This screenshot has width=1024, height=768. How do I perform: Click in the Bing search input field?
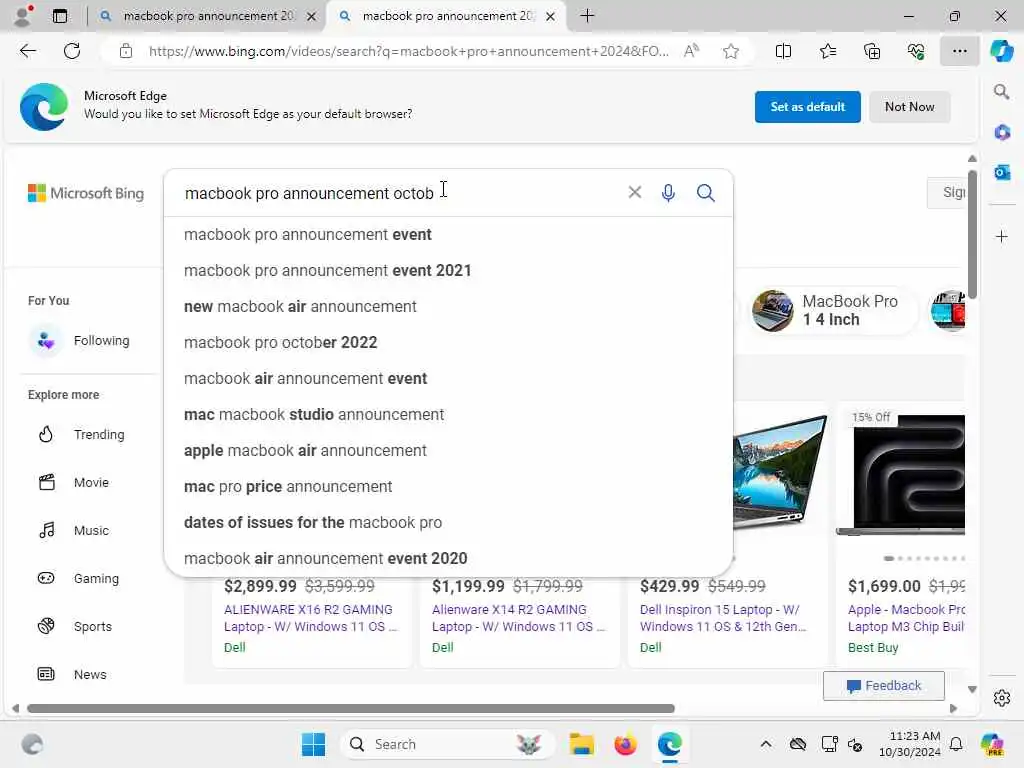[x=398, y=193]
